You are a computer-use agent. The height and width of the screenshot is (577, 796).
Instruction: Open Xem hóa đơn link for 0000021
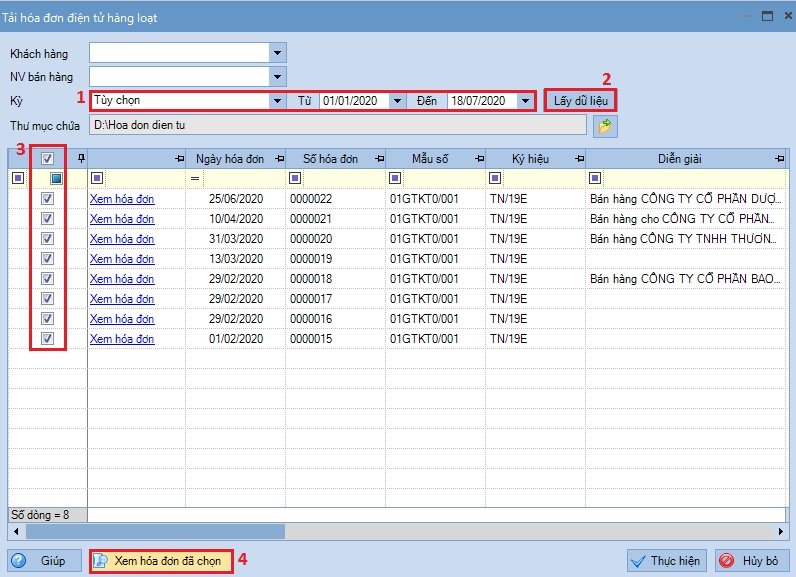122,219
